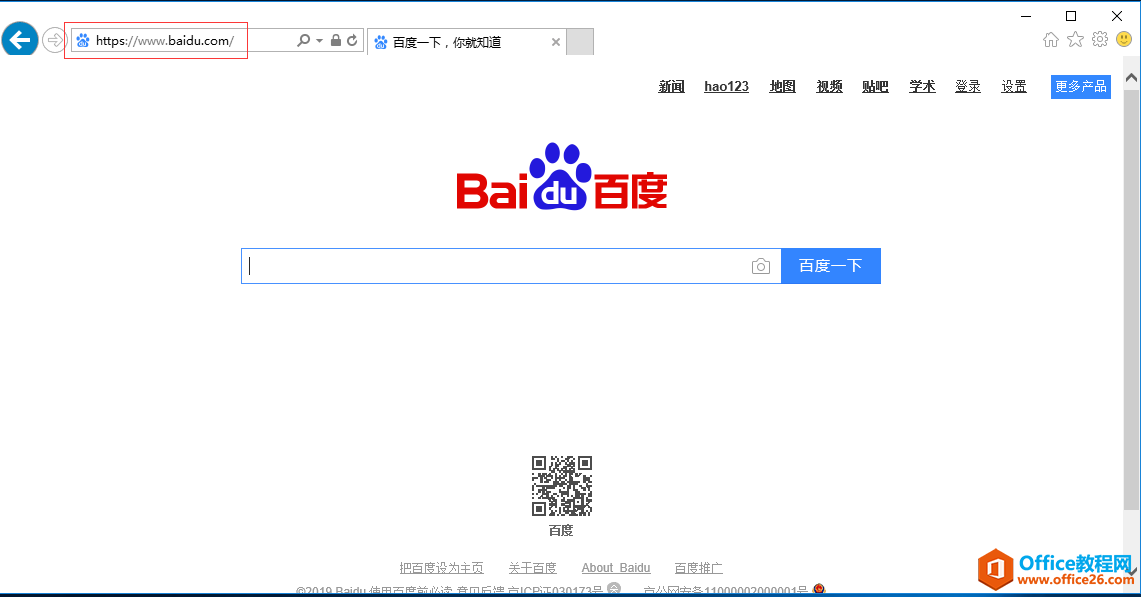Open the 百度推广 link

tap(699, 568)
